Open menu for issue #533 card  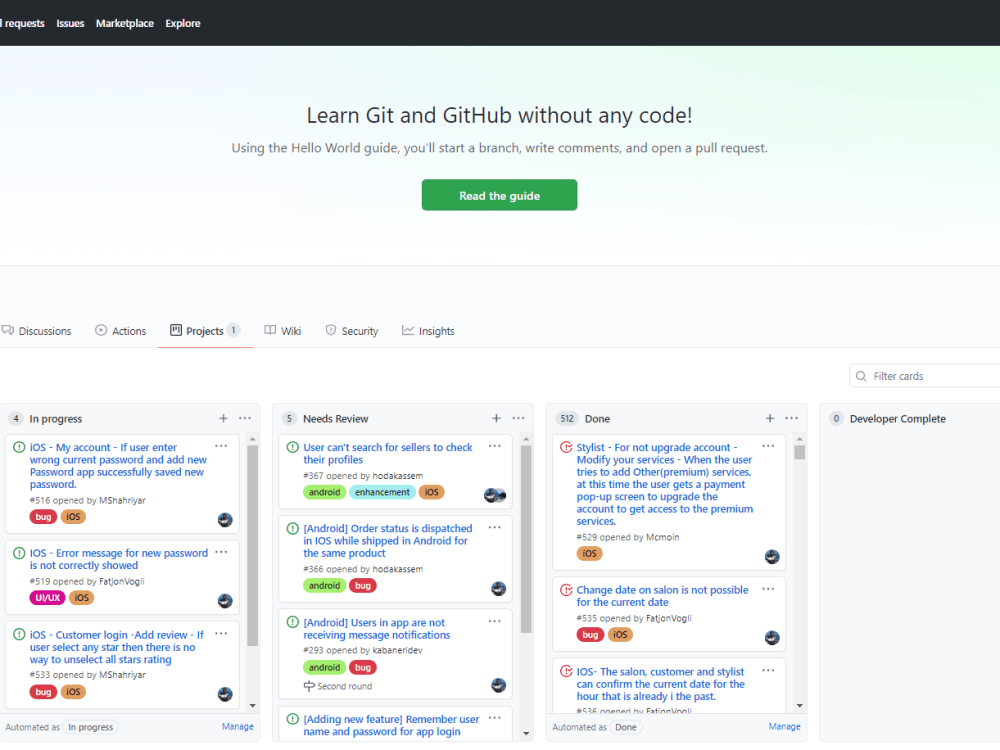[x=221, y=634]
